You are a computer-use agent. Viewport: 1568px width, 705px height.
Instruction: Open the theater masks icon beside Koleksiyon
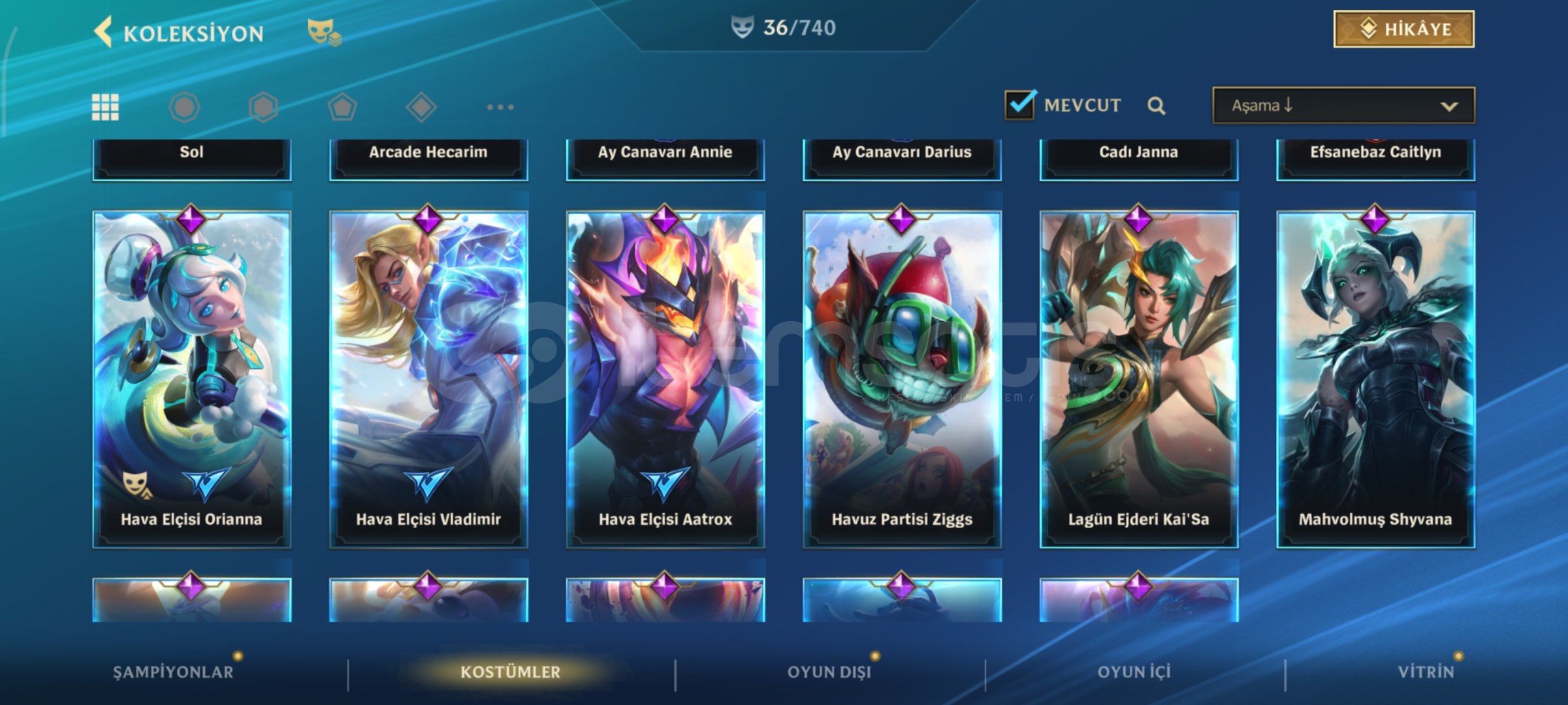[325, 32]
